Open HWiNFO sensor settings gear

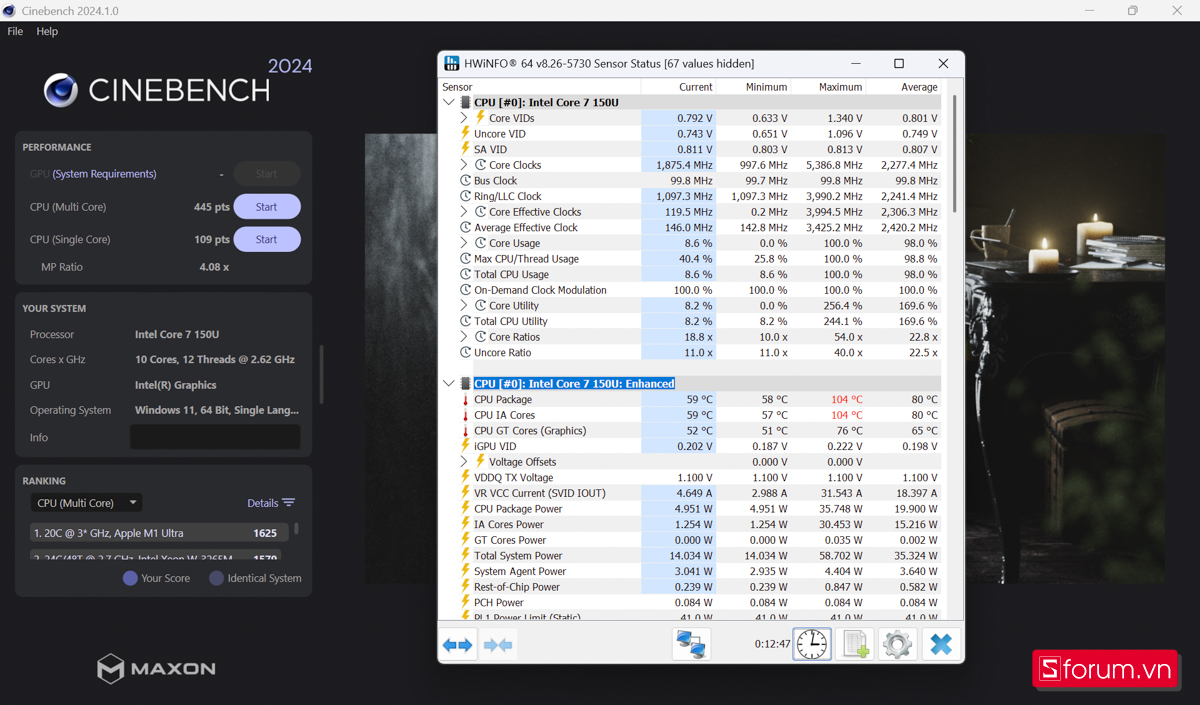point(897,645)
